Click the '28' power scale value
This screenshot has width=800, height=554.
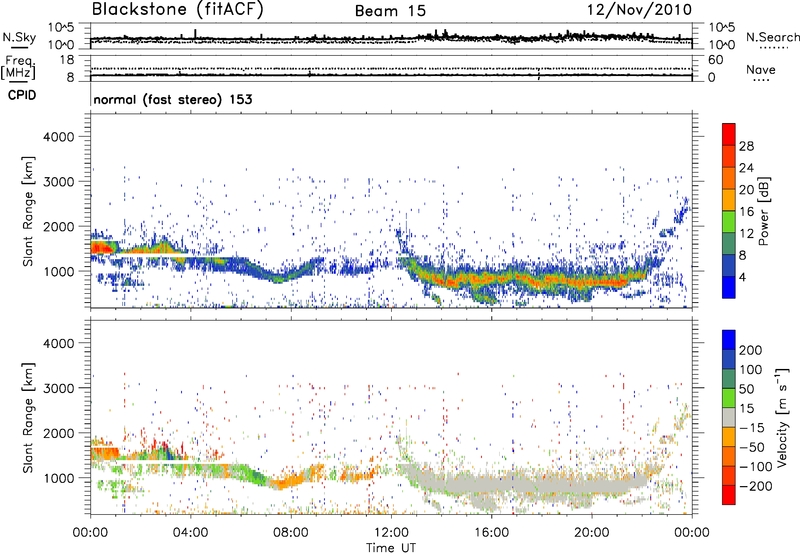pyautogui.click(x=746, y=146)
